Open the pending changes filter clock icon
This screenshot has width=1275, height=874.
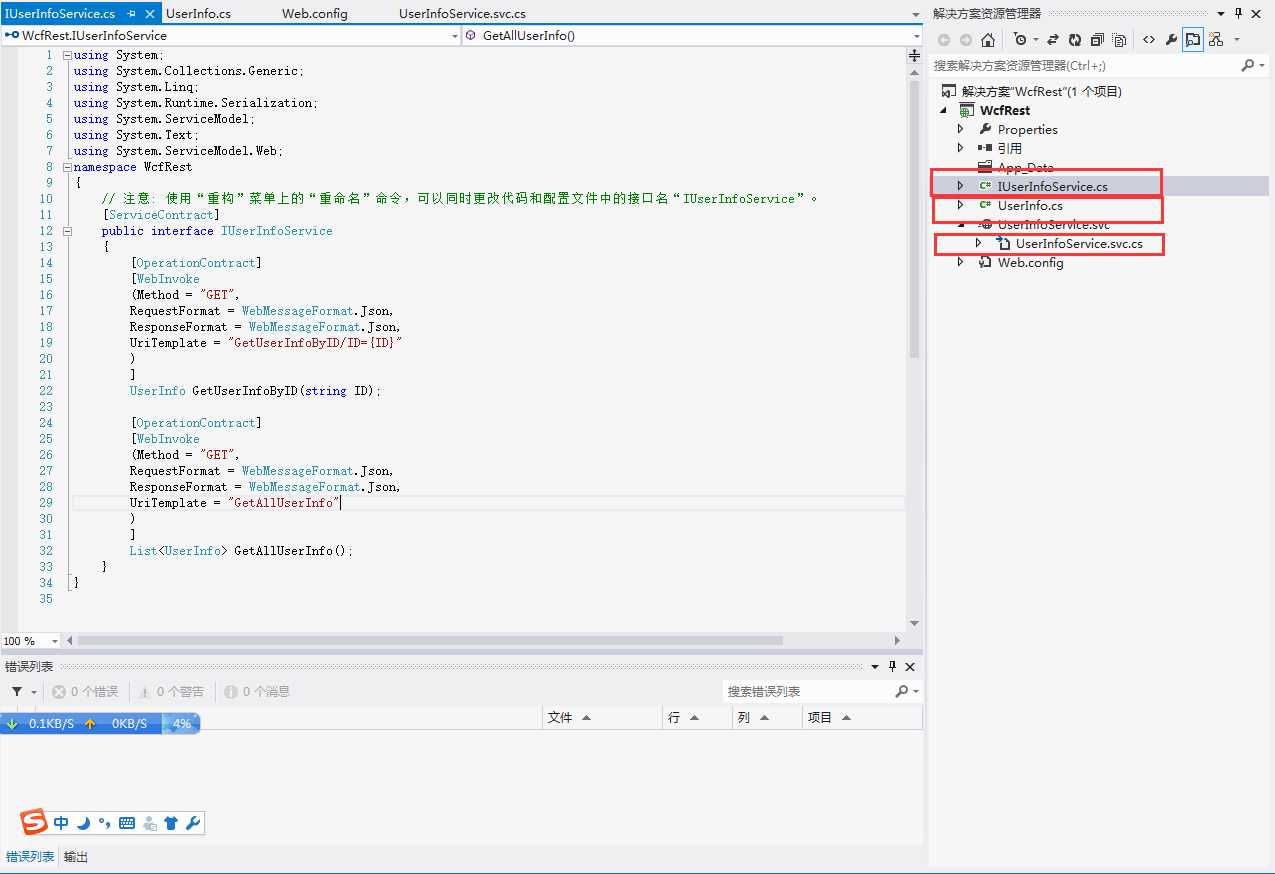(1020, 40)
